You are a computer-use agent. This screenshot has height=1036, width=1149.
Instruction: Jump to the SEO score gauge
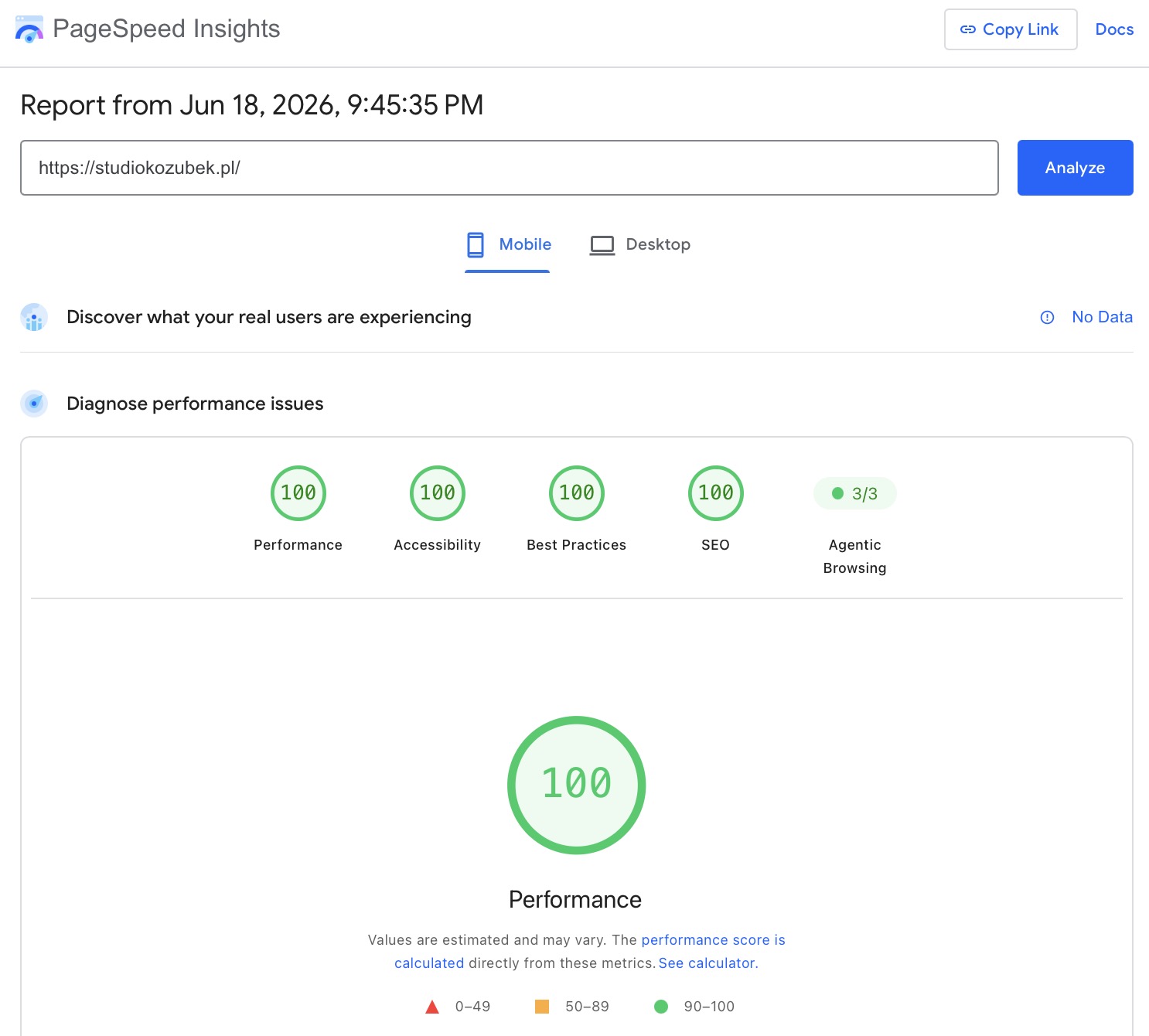click(x=716, y=493)
